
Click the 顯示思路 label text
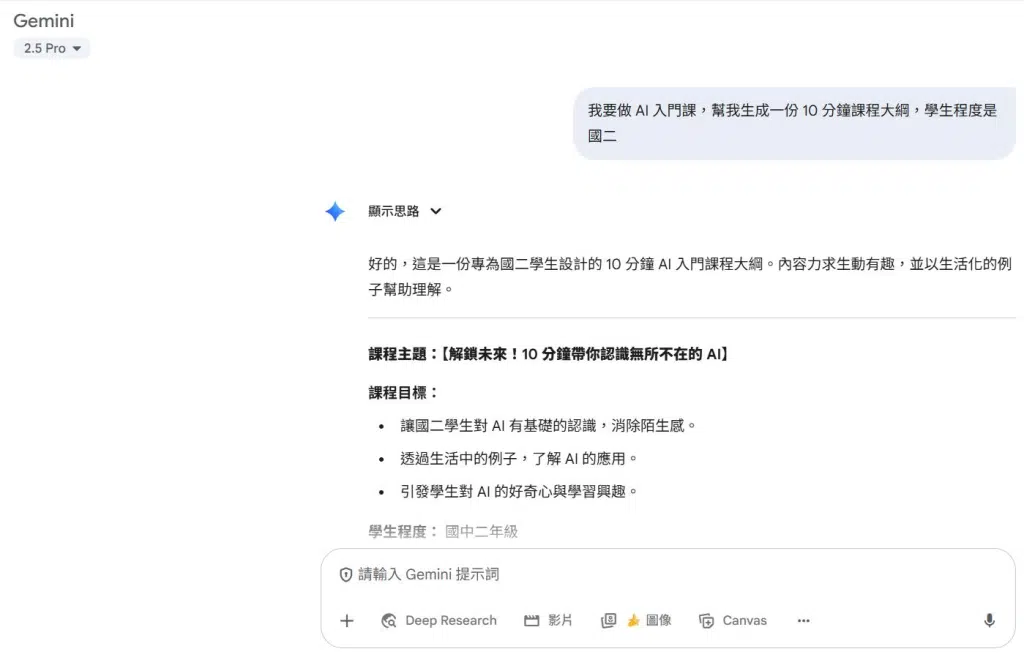pyautogui.click(x=393, y=211)
